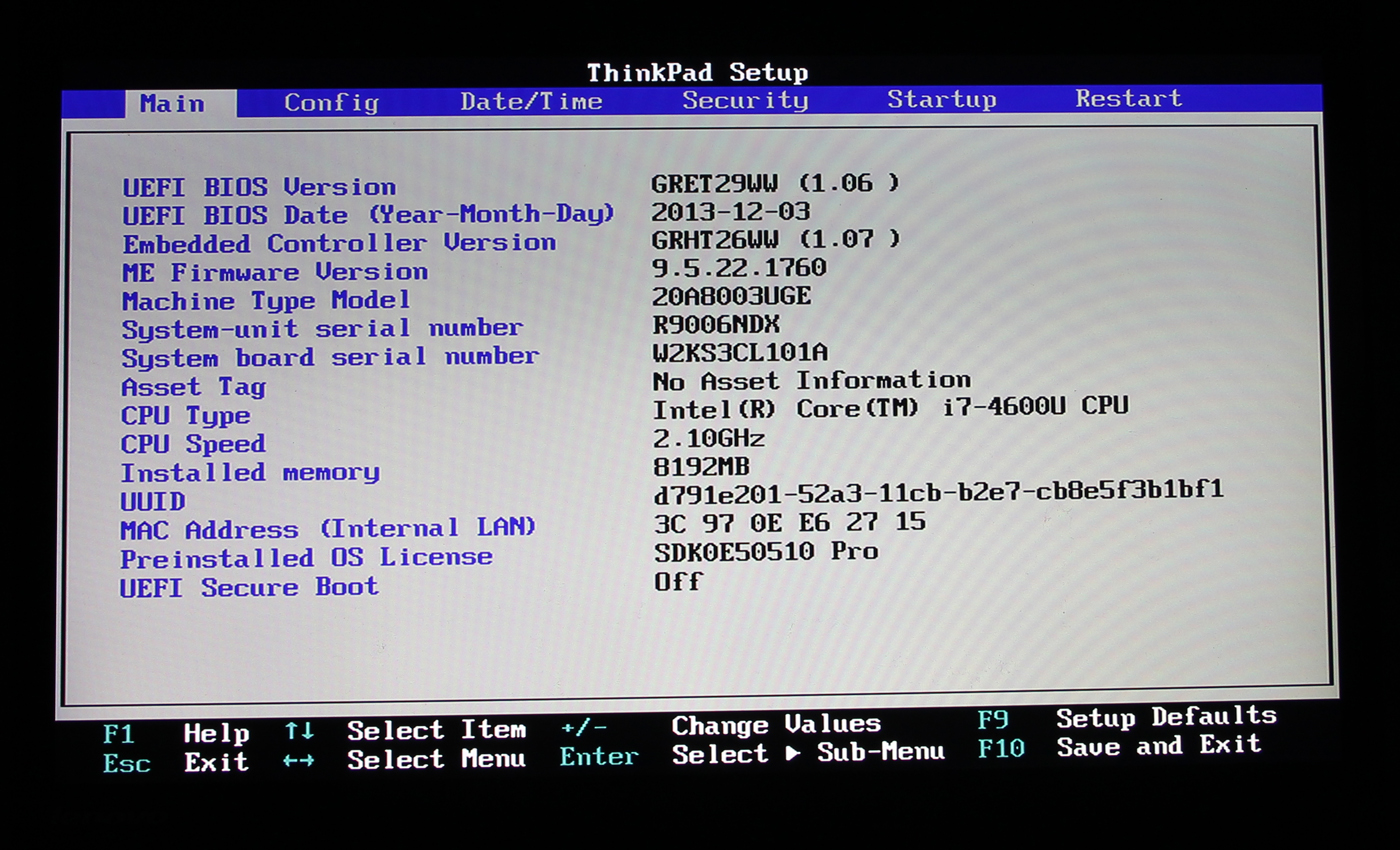Select the Intel Core i7-4600U CPU value
The image size is (1400, 850).
(x=890, y=408)
